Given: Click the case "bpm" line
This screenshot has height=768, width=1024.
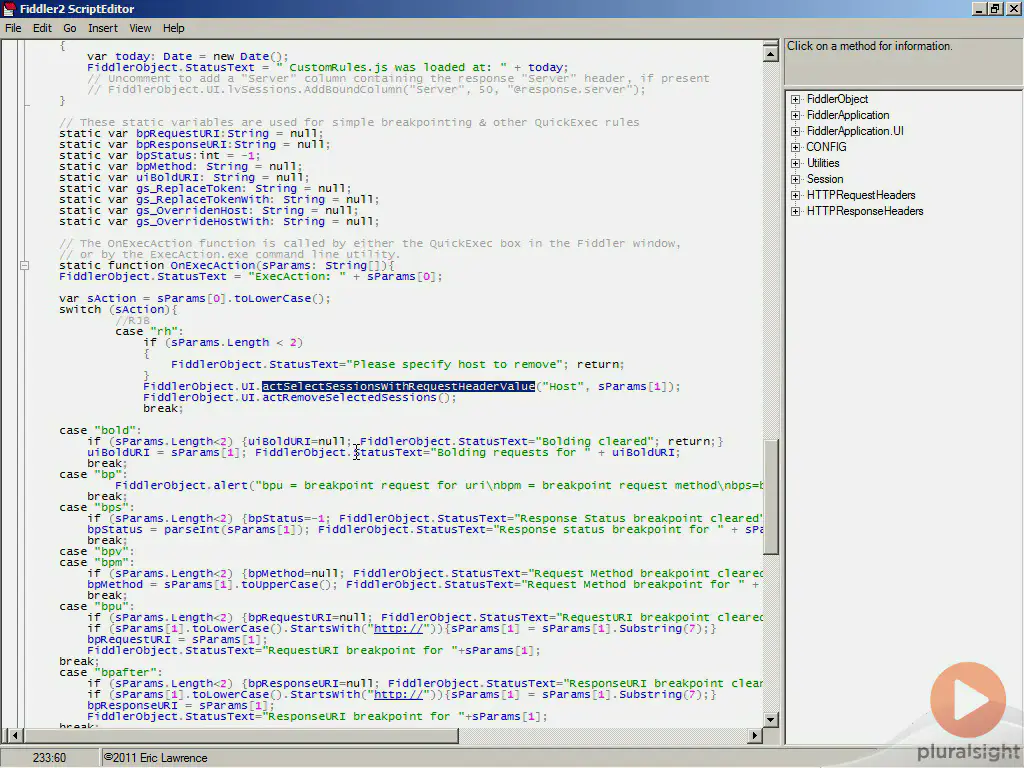Looking at the screenshot, I should (97, 562).
